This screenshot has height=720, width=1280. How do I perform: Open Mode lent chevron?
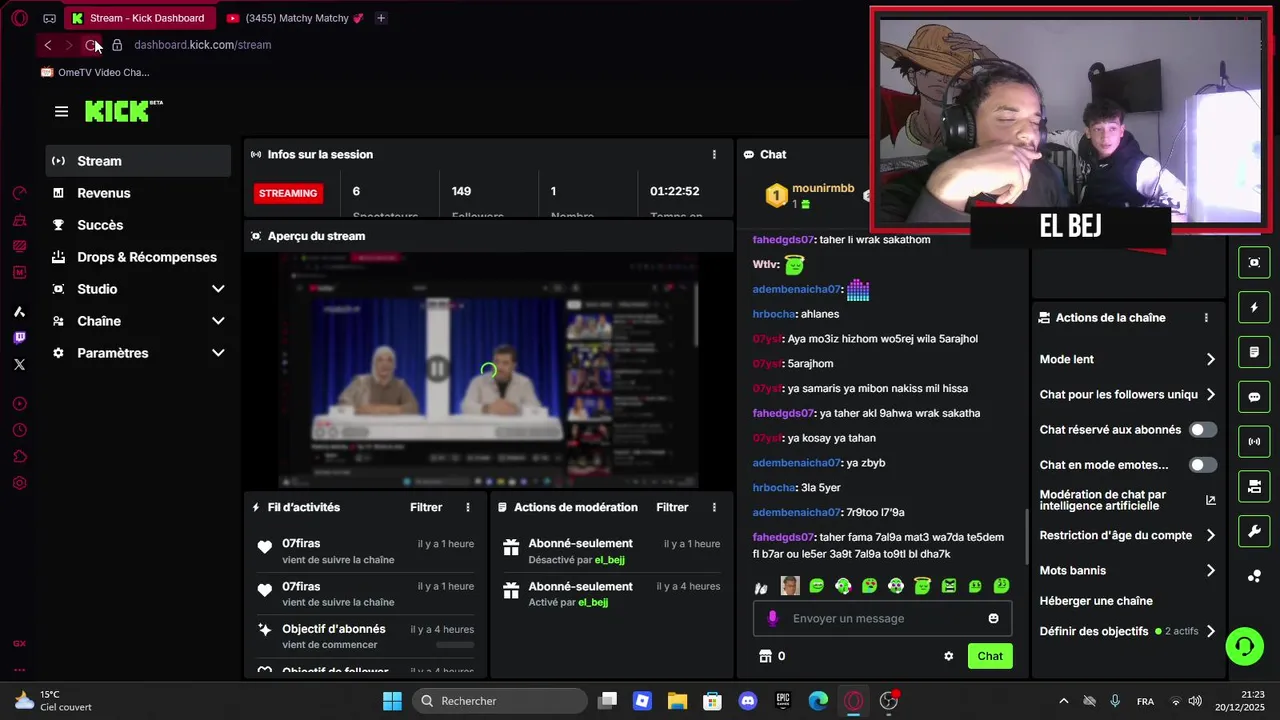point(1210,360)
